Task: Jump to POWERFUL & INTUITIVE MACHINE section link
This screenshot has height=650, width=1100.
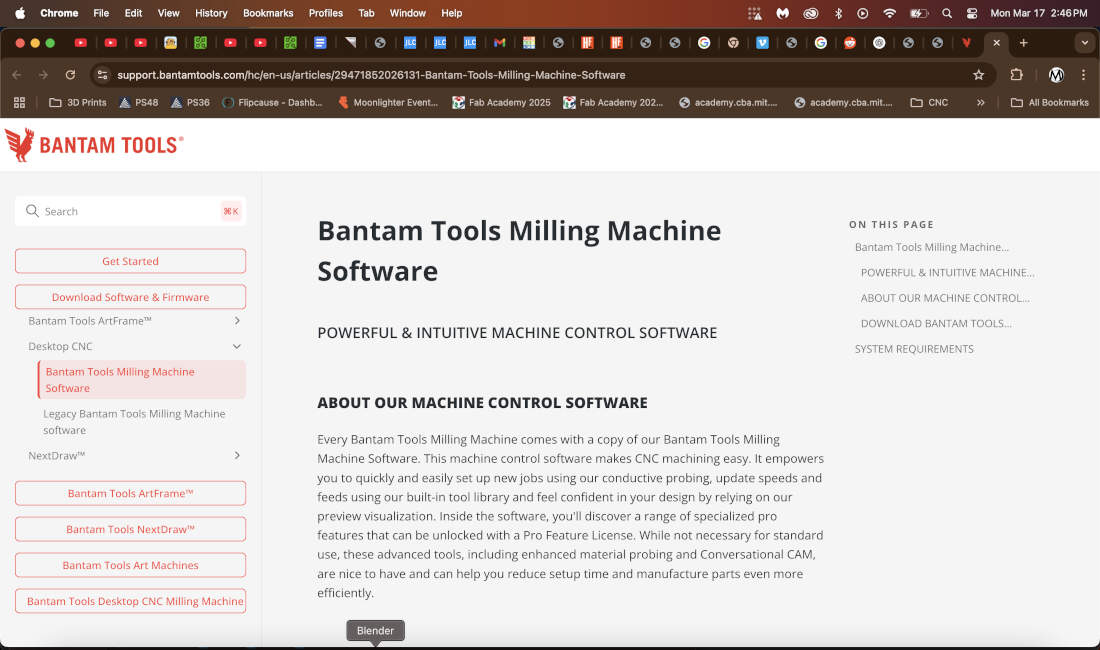Action: pos(947,273)
